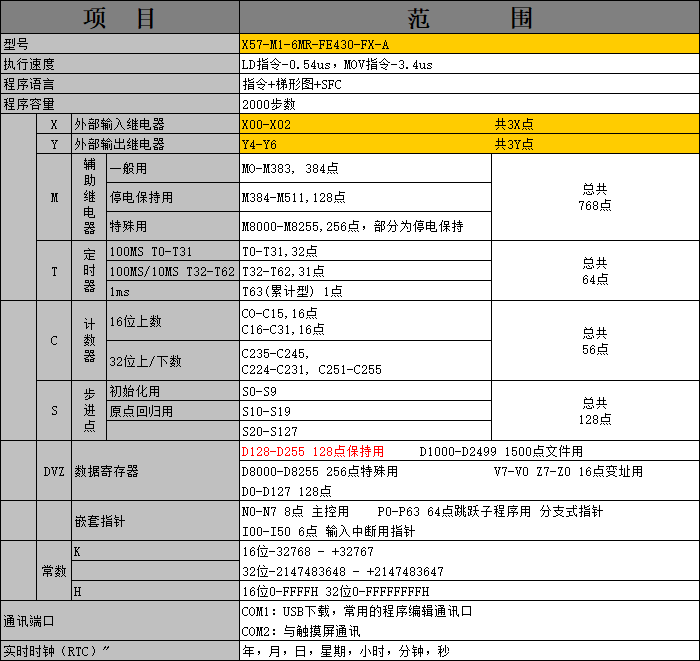Click the 项目 column header
Image resolution: width=700 pixels, height=661 pixels.
click(x=119, y=18)
